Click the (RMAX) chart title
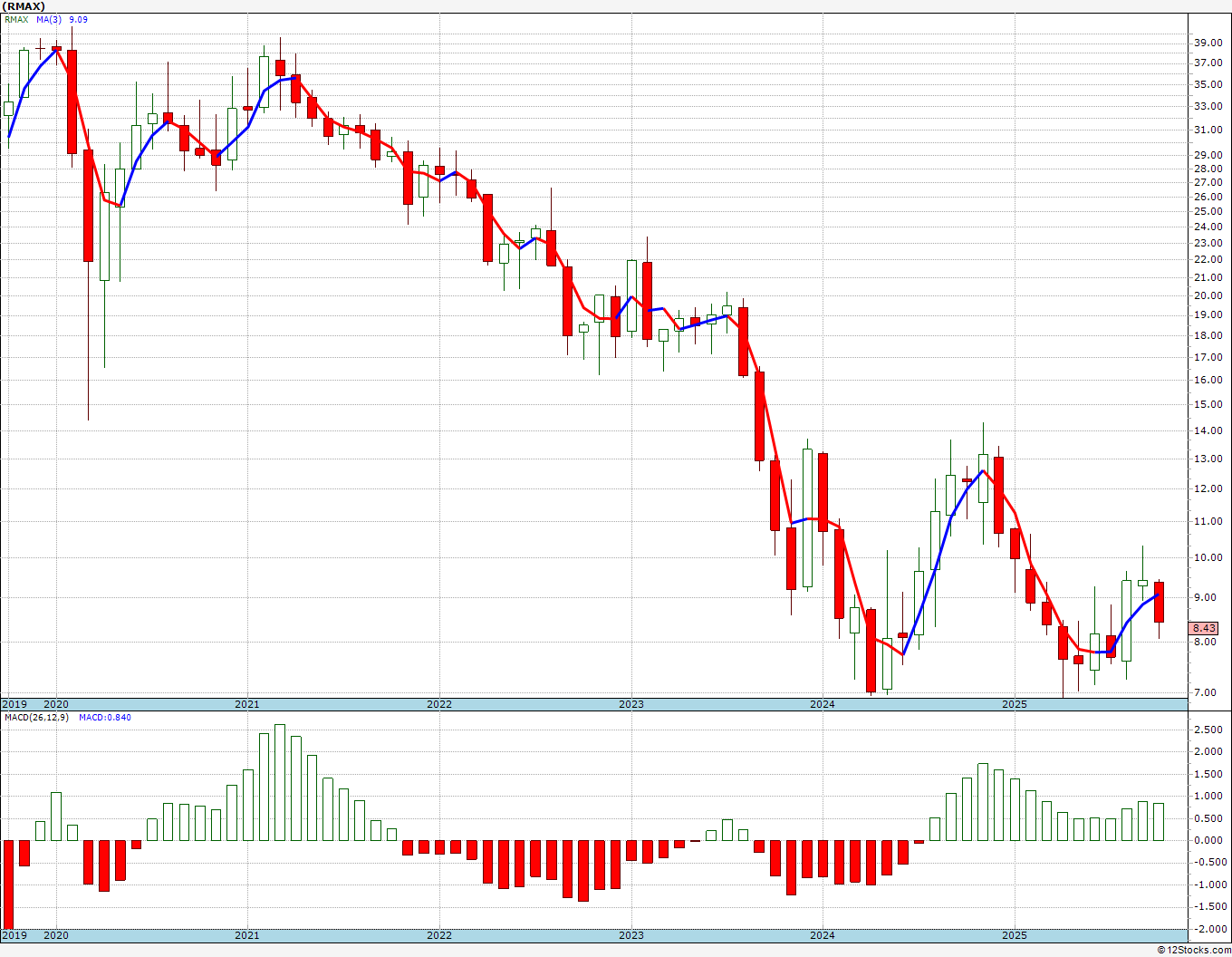Viewport: 1232px width, 957px height. 24,6
